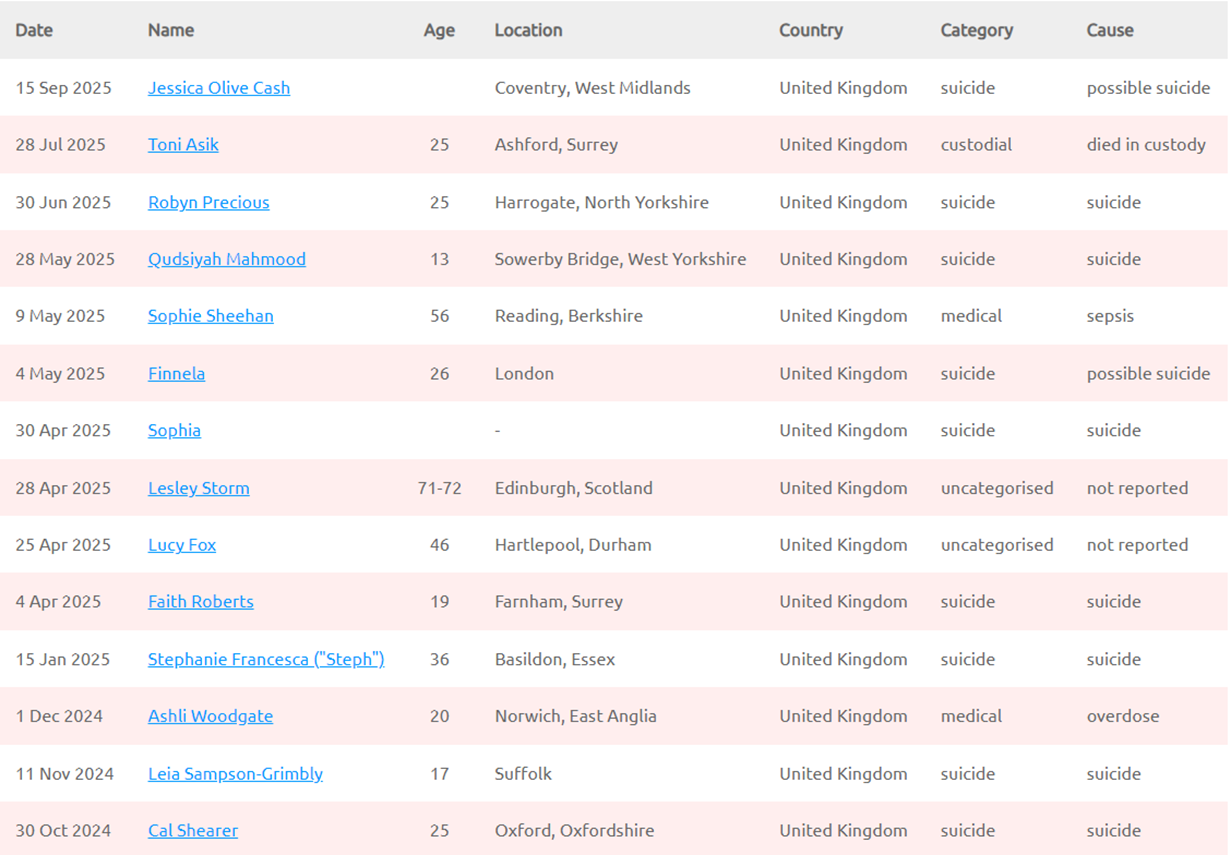Click the Faith Roberts link
Image resolution: width=1231 pixels, height=855 pixels.
(x=200, y=602)
